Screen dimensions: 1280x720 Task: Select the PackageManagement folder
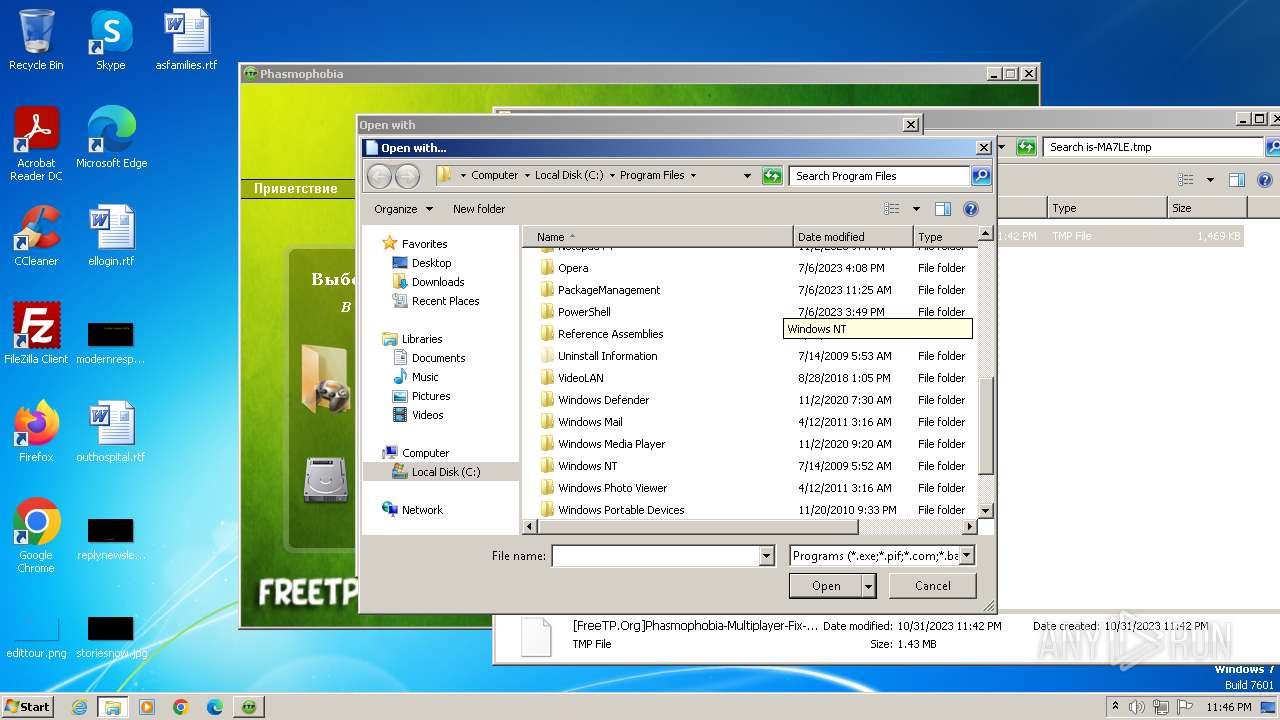609,290
